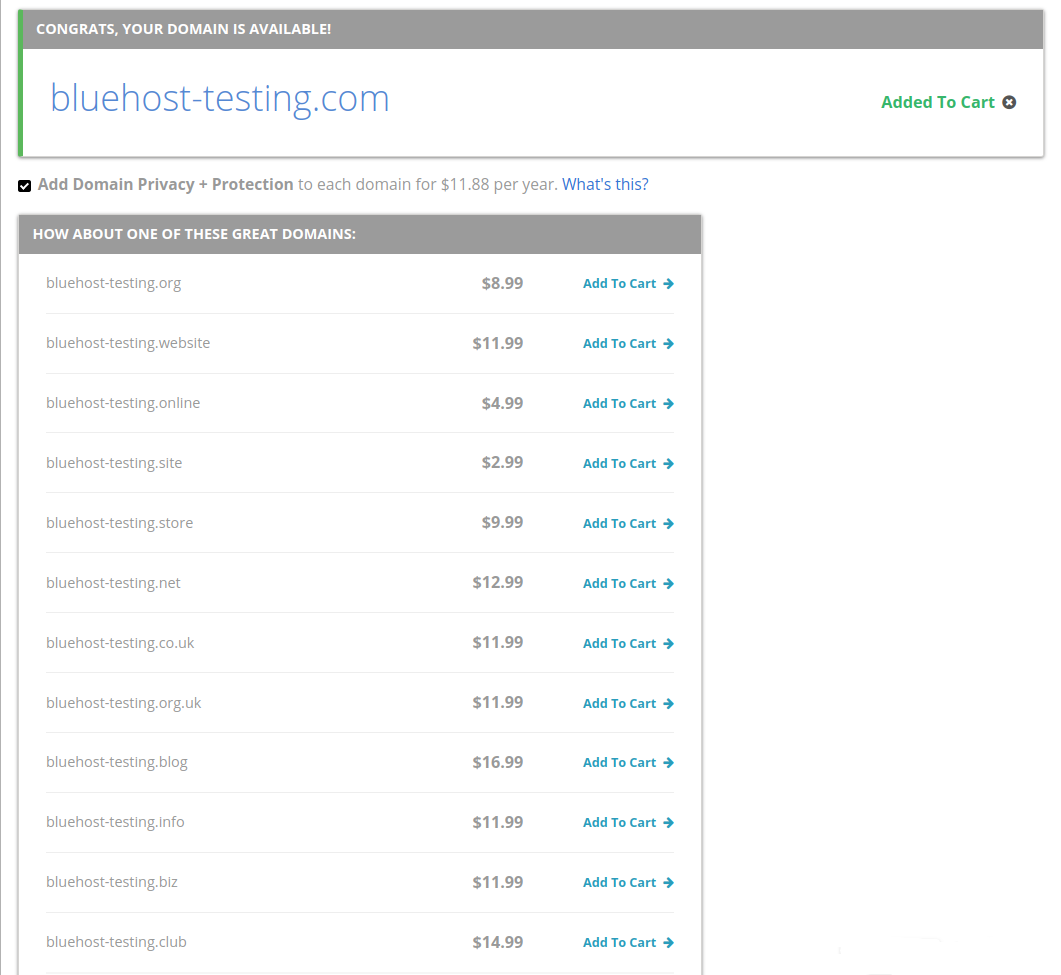Add bluehost-testing.co.uk to cart
The image size is (1061, 975).
(x=628, y=643)
